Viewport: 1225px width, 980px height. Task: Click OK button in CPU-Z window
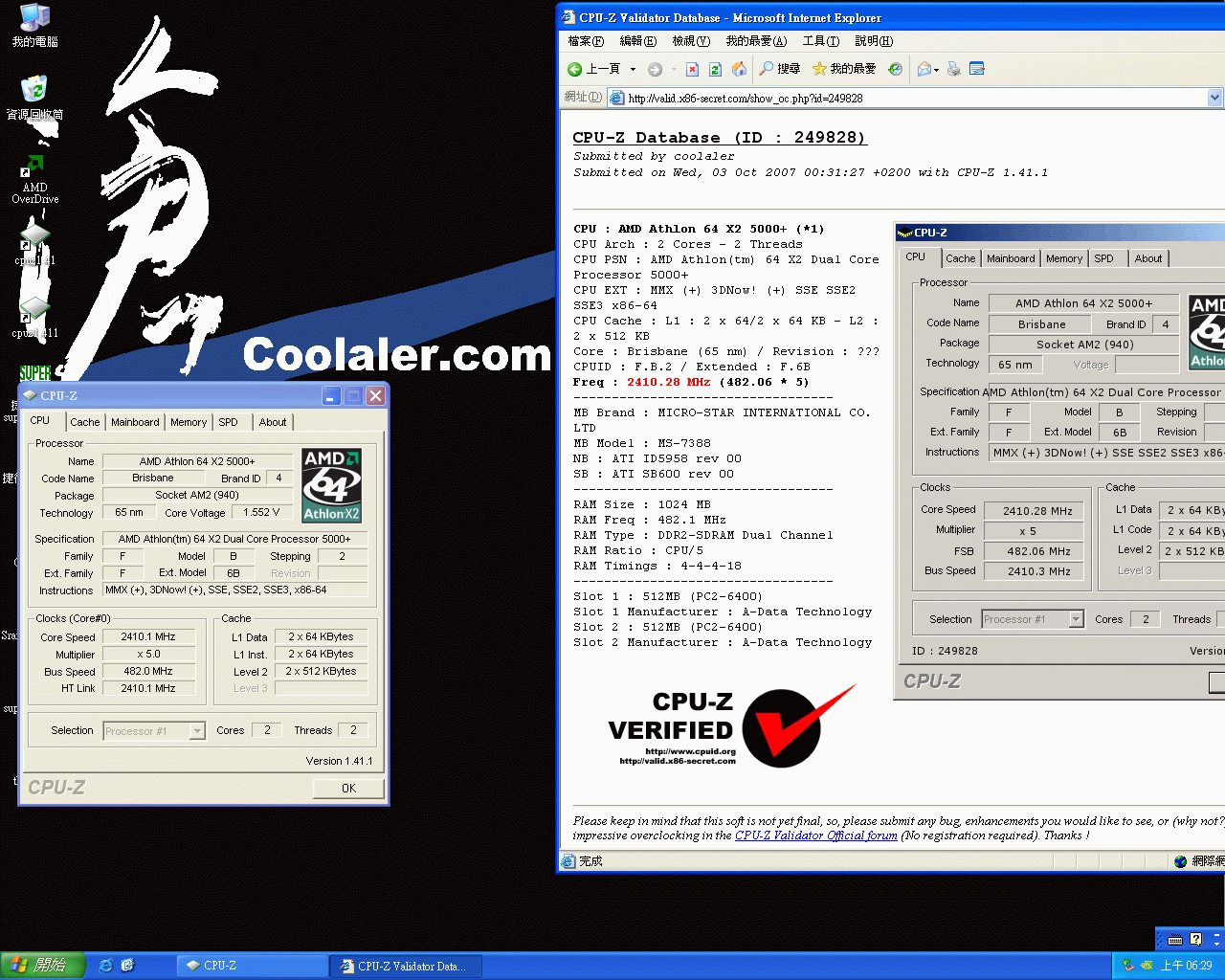(348, 789)
